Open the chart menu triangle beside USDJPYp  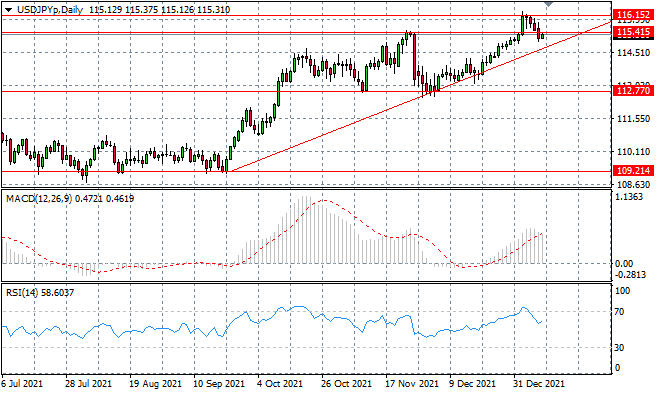coord(8,10)
